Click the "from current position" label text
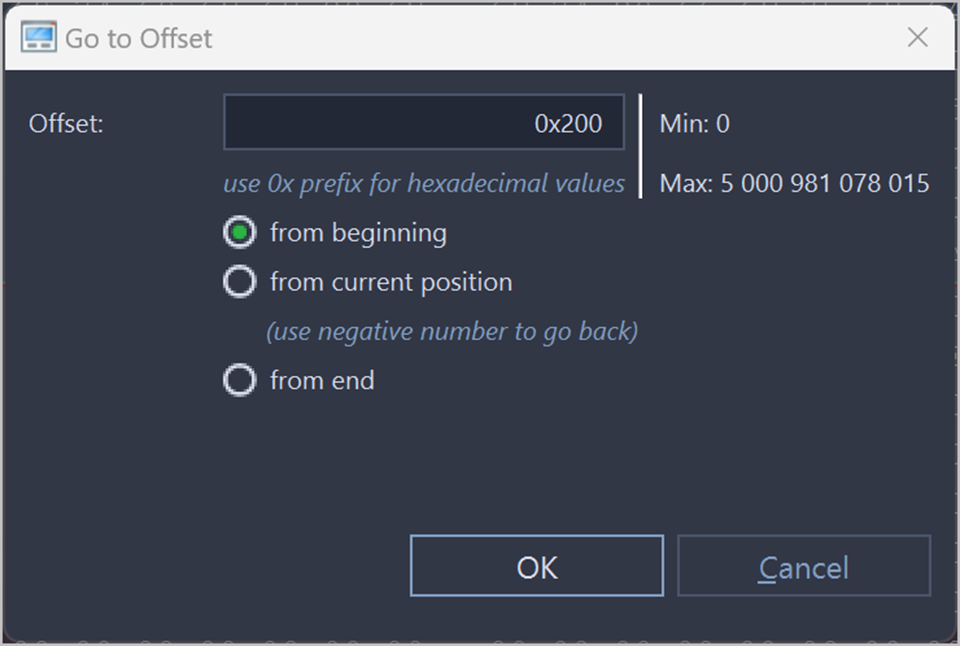Viewport: 960px width, 646px height. [390, 282]
